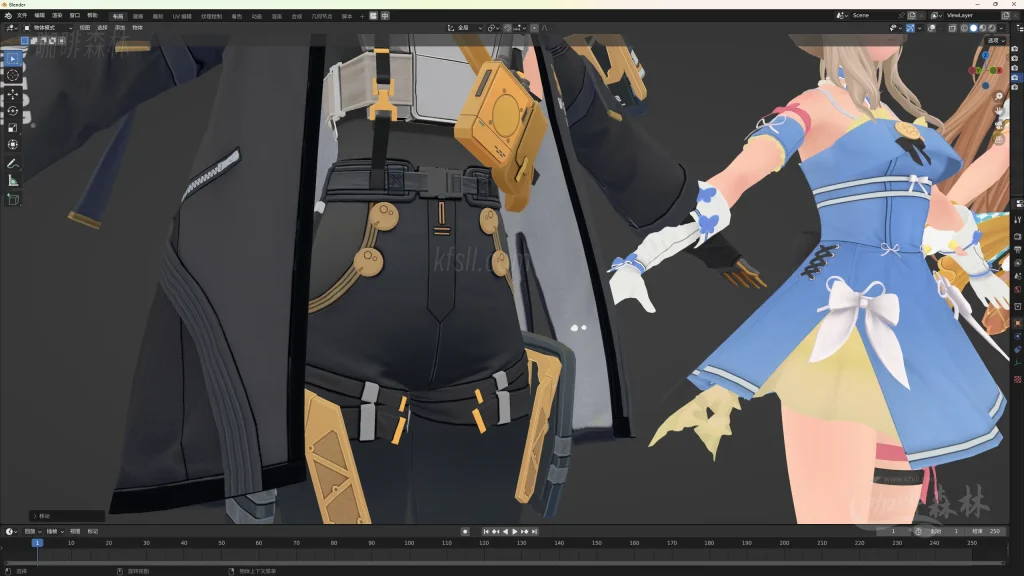Open the viewport options dropdown at top right
This screenshot has height=576, width=1024.
coord(996,40)
